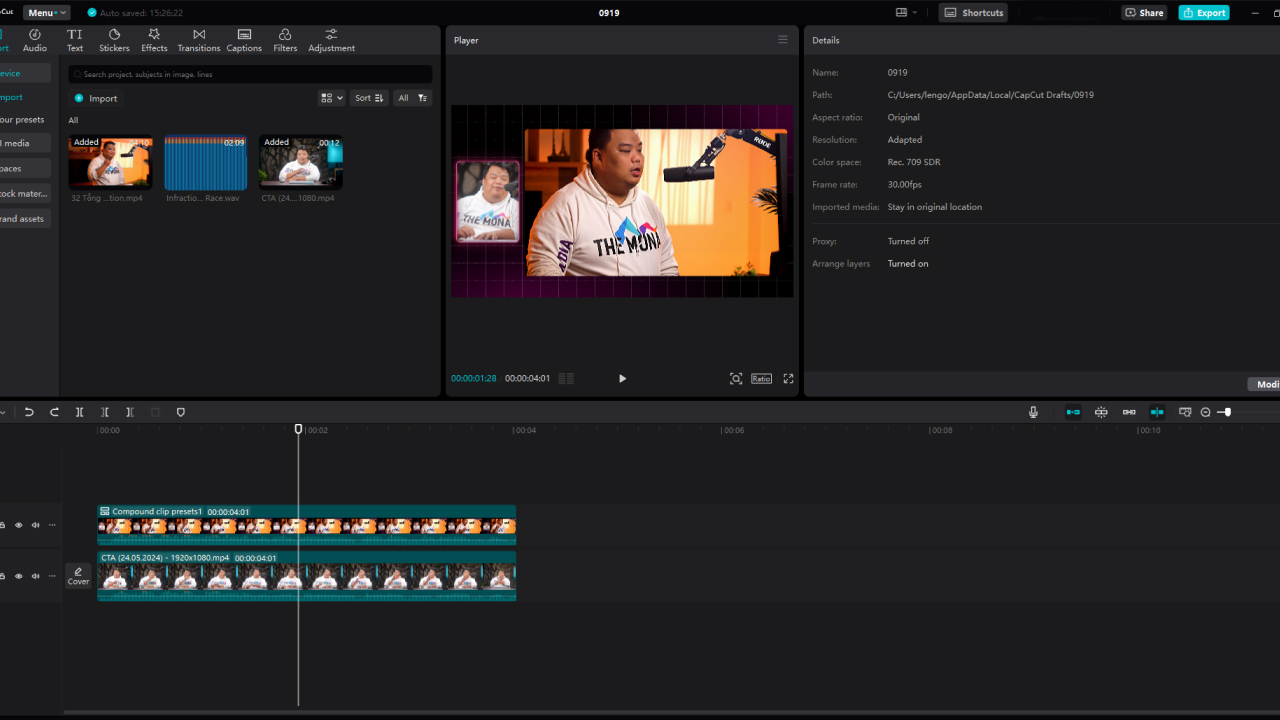Viewport: 1280px width, 720px height.
Task: Open the Ratio selector
Action: tap(761, 379)
